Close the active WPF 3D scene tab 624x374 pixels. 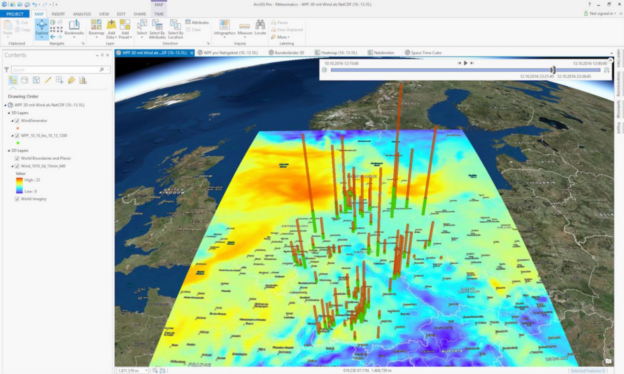point(191,53)
